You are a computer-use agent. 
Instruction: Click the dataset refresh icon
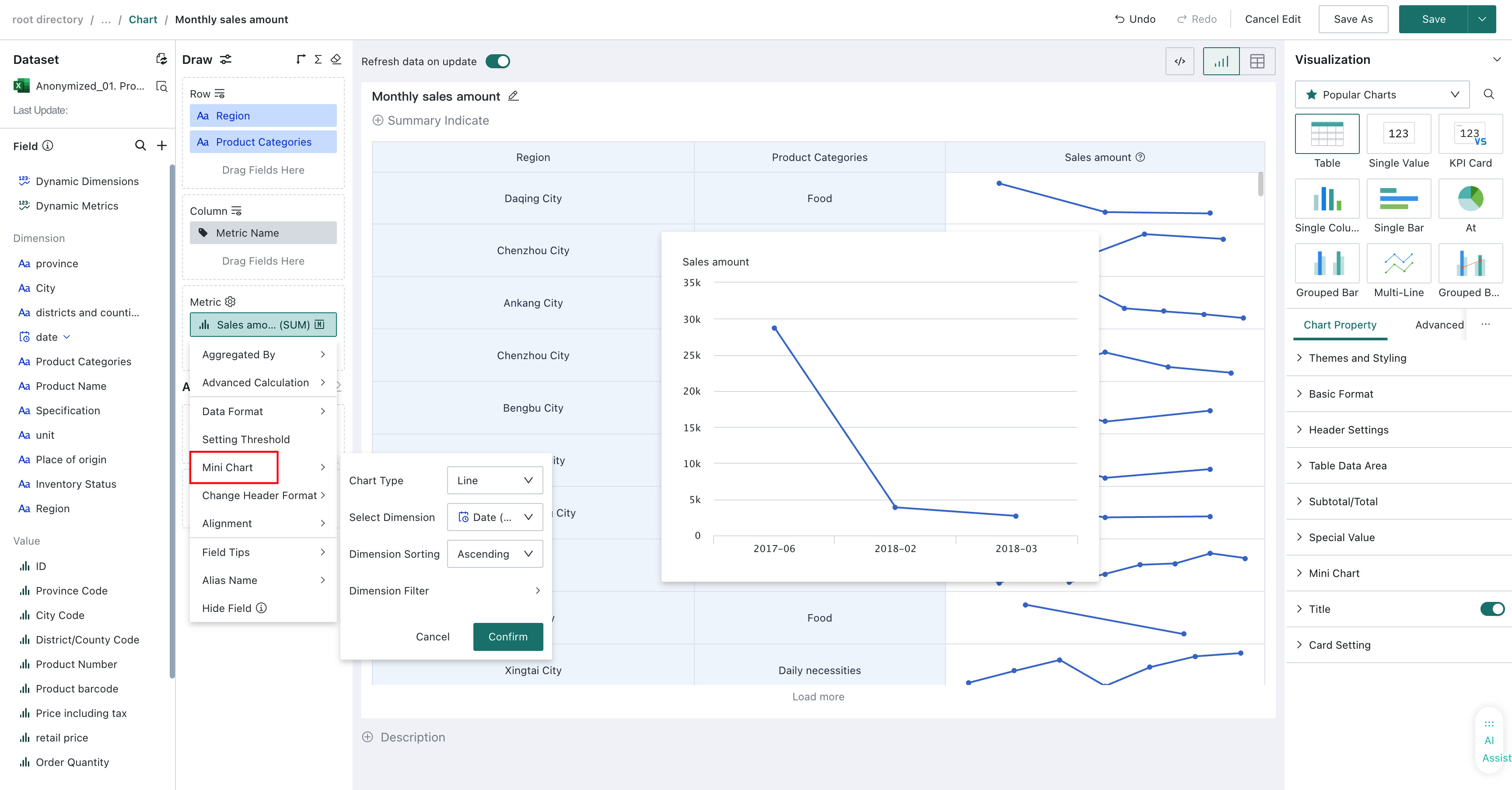pyautogui.click(x=161, y=59)
